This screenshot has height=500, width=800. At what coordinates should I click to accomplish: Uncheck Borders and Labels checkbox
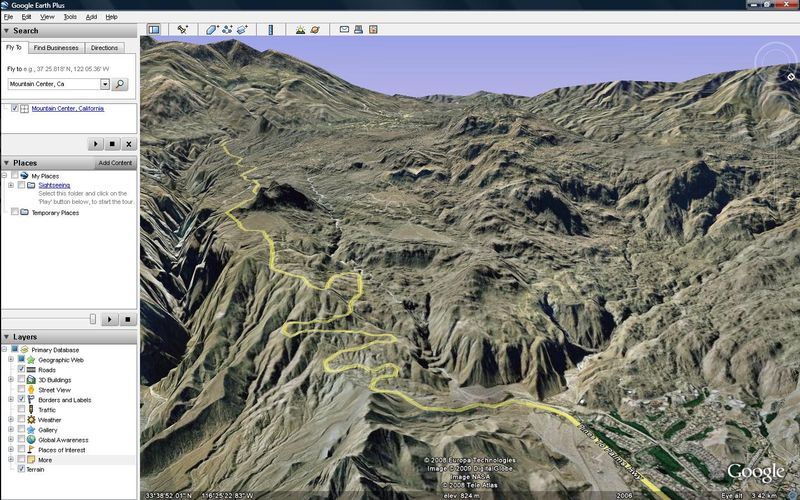click(x=21, y=399)
